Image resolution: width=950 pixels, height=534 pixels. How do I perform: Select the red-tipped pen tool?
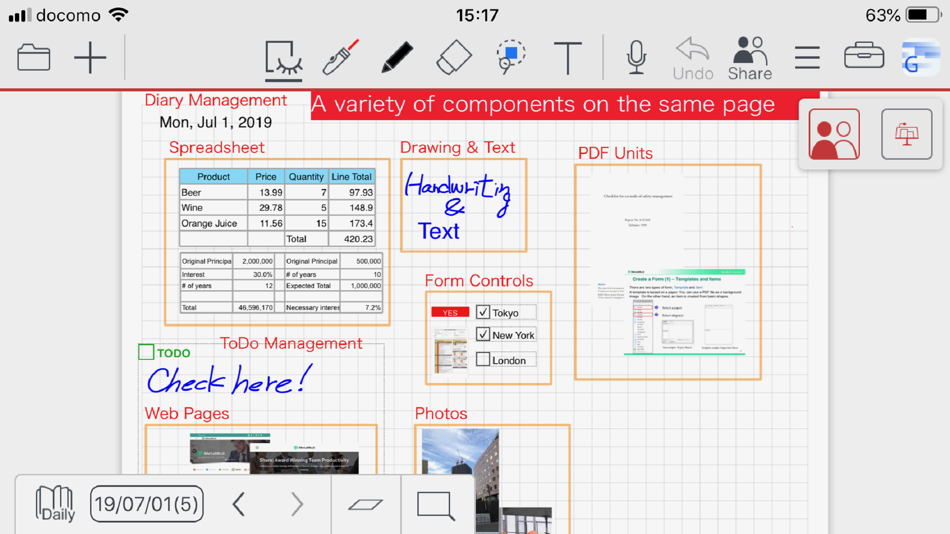click(x=340, y=58)
